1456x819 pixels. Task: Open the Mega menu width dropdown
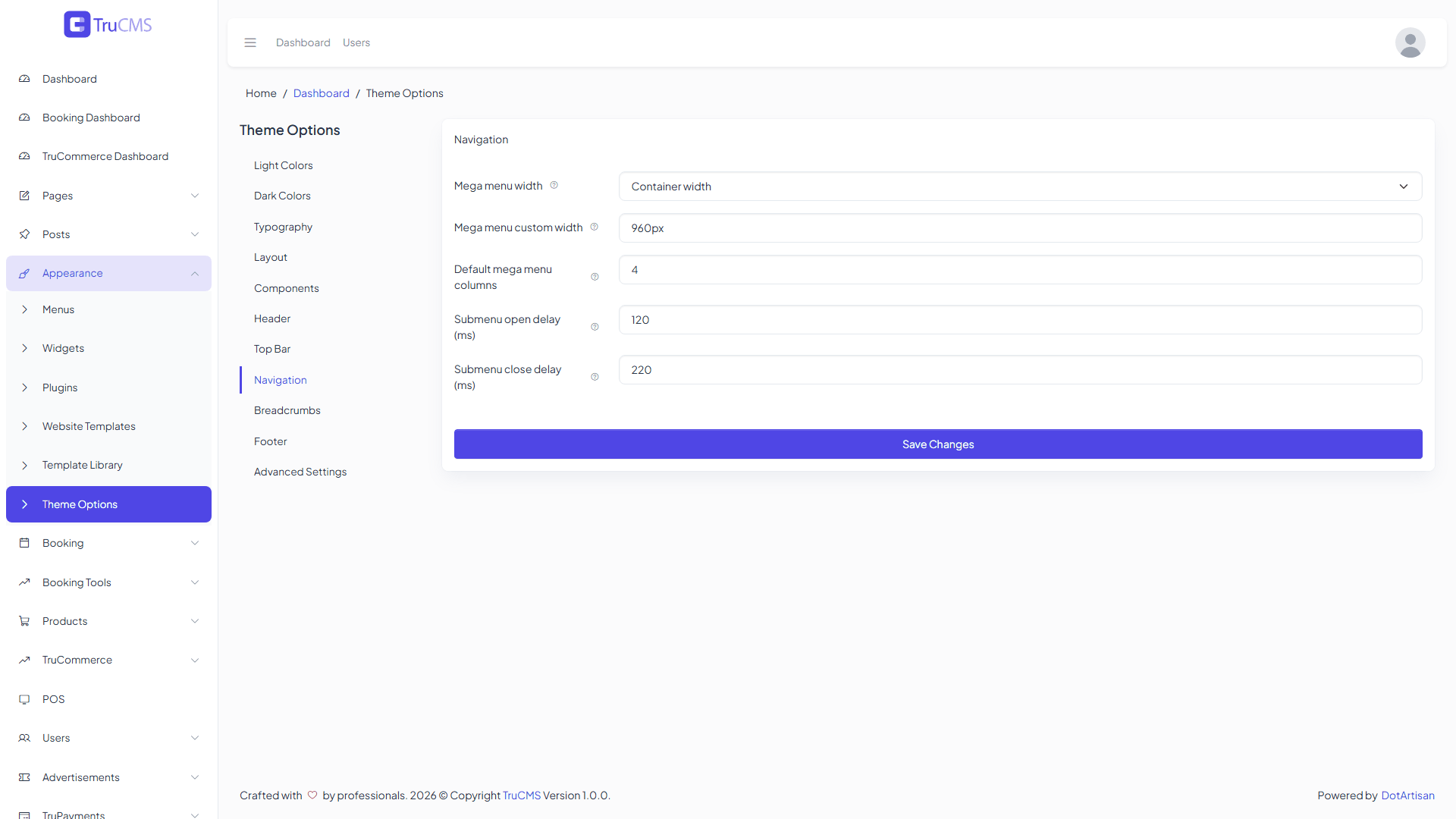[1020, 187]
